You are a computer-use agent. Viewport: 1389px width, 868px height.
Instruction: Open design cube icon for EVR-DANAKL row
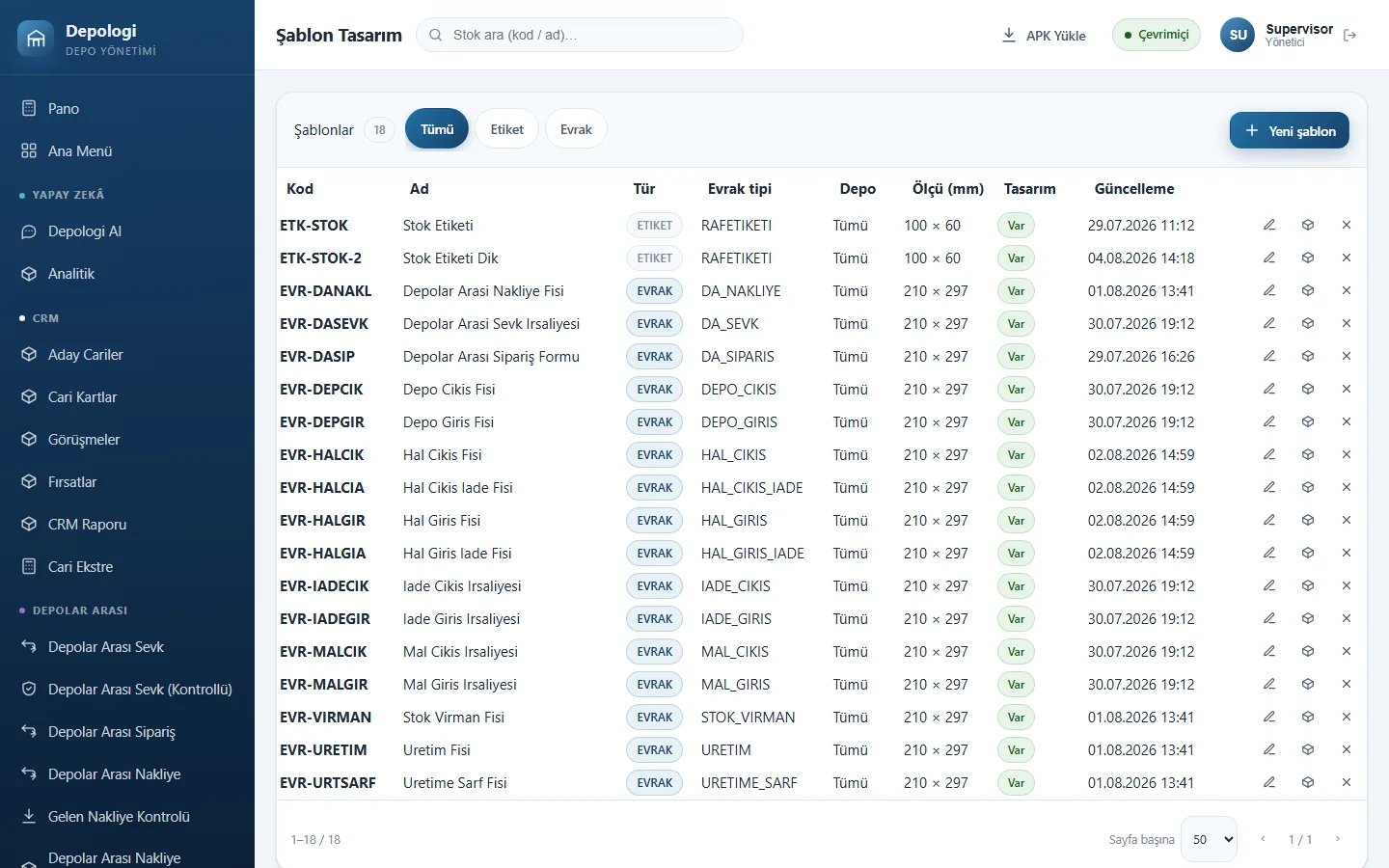point(1308,290)
